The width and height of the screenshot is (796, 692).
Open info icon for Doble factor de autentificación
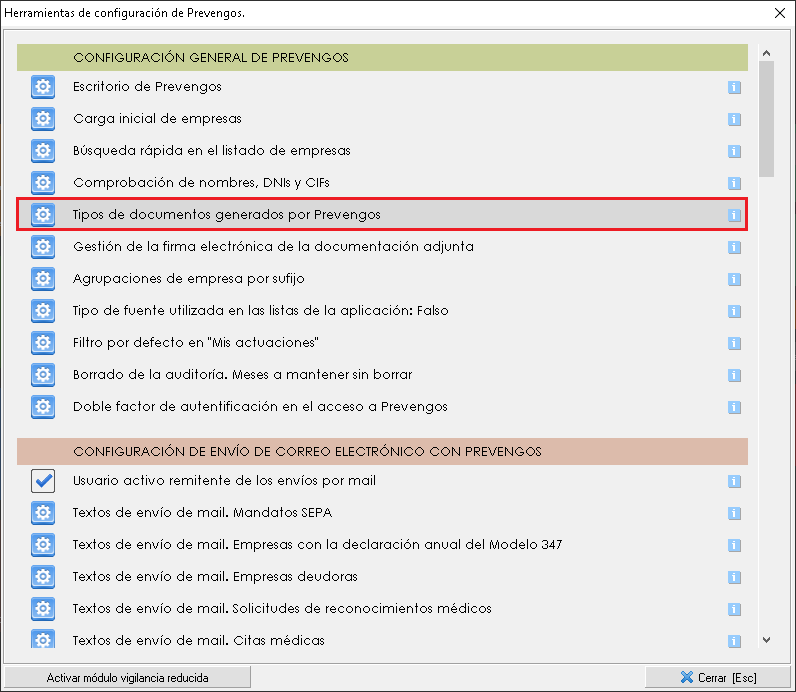[x=734, y=407]
